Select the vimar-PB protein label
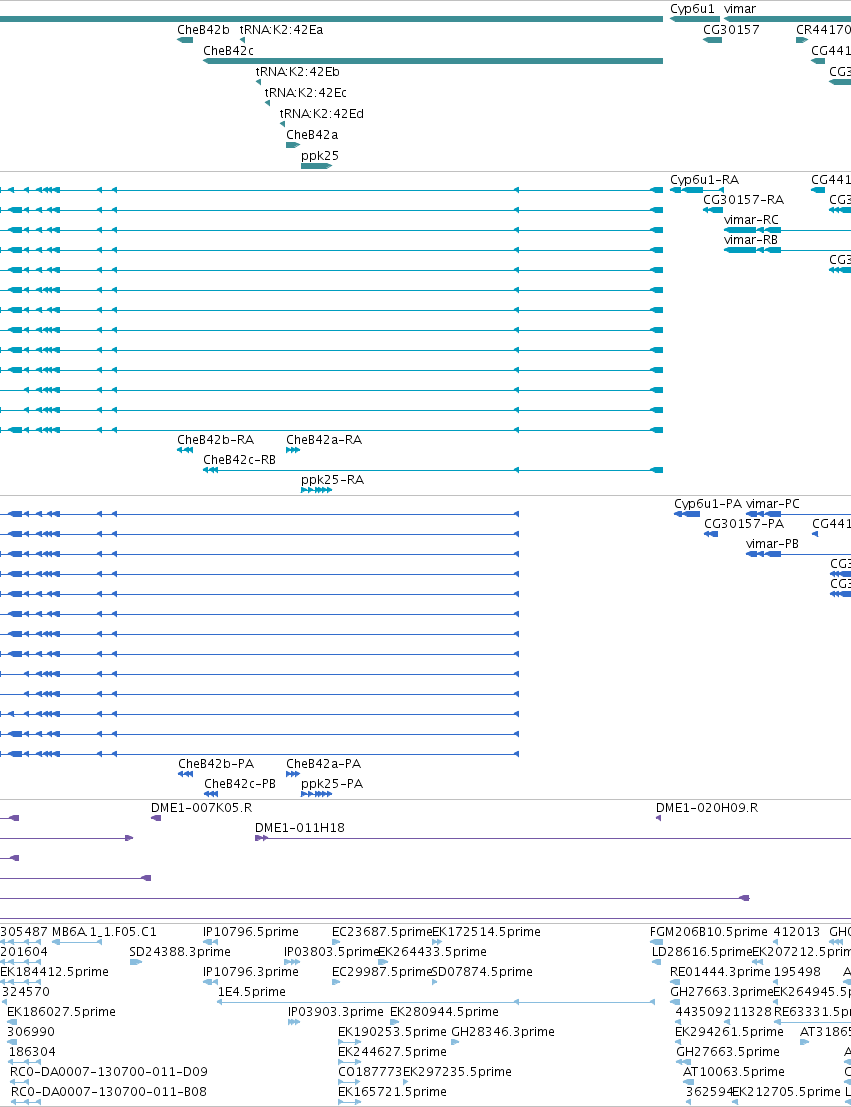The width and height of the screenshot is (851, 1107). 772,544
